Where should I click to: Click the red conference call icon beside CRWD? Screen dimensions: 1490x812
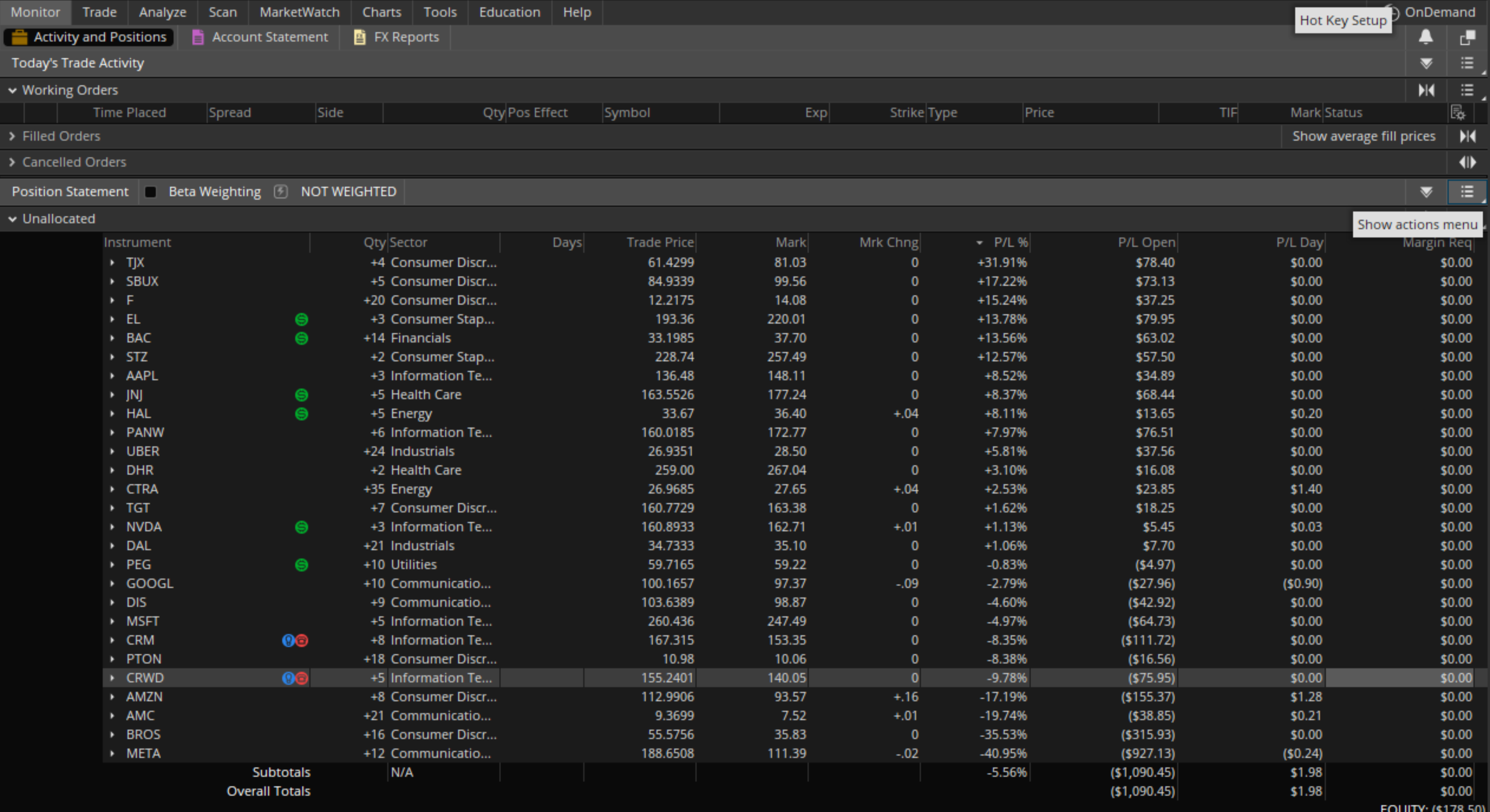click(301, 678)
